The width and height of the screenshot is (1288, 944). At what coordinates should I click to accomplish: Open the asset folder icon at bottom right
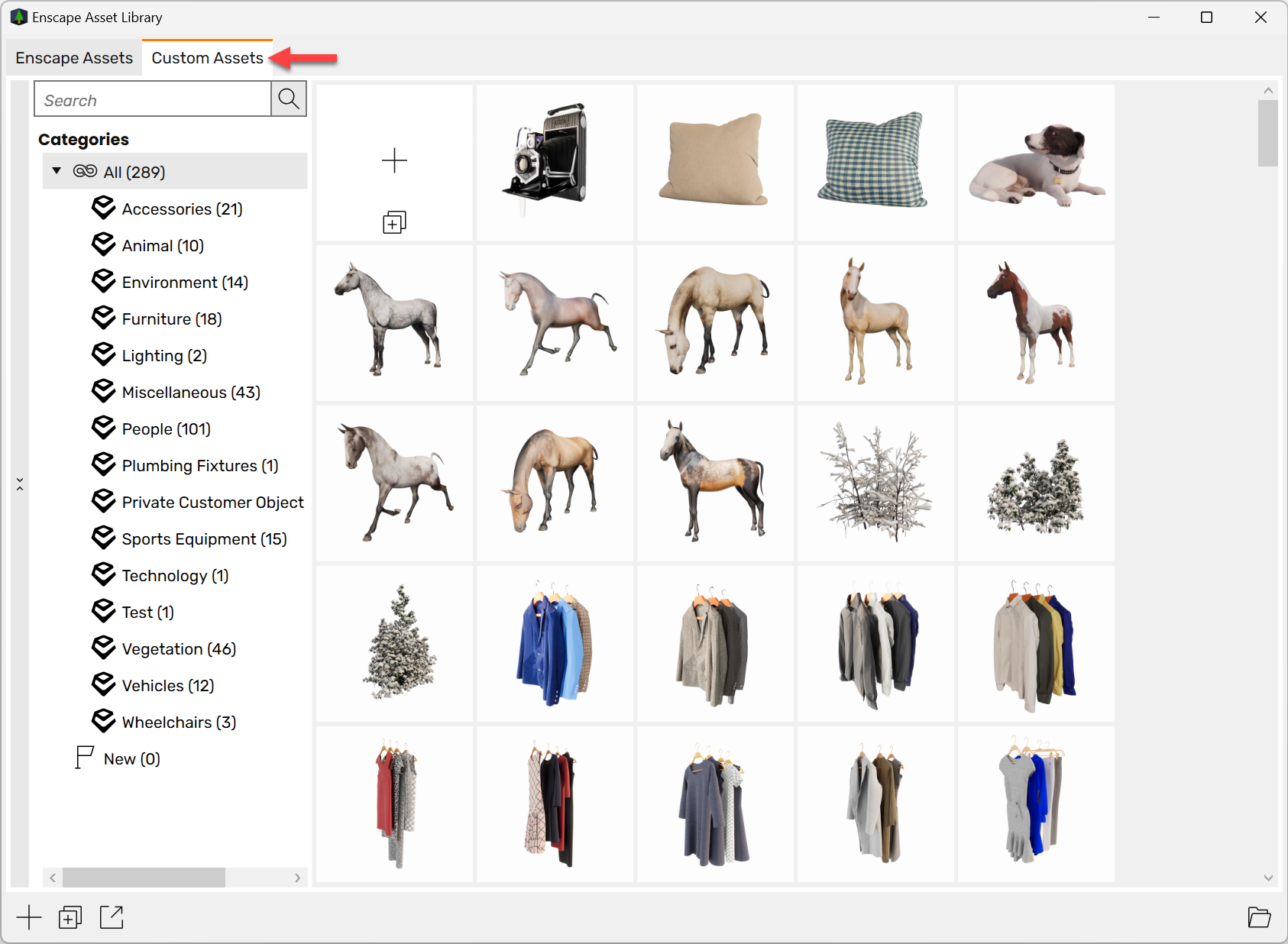[x=1260, y=917]
